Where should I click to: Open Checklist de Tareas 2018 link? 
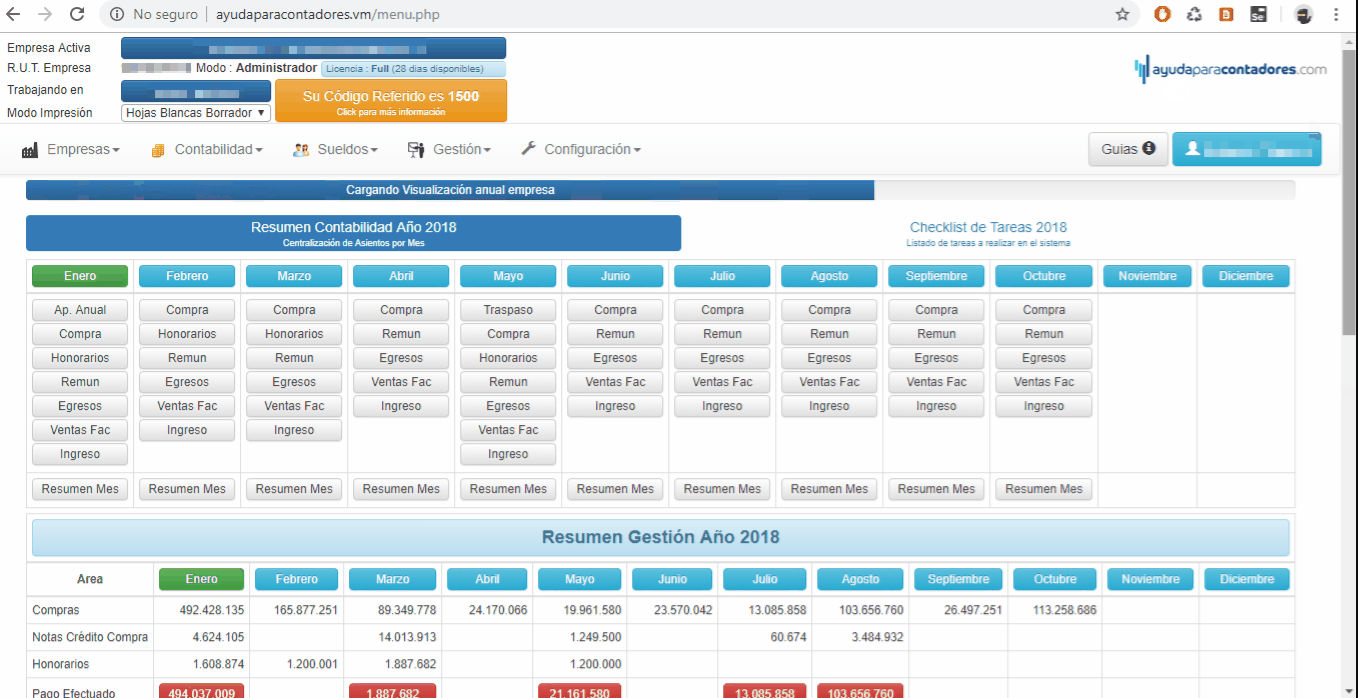(988, 227)
